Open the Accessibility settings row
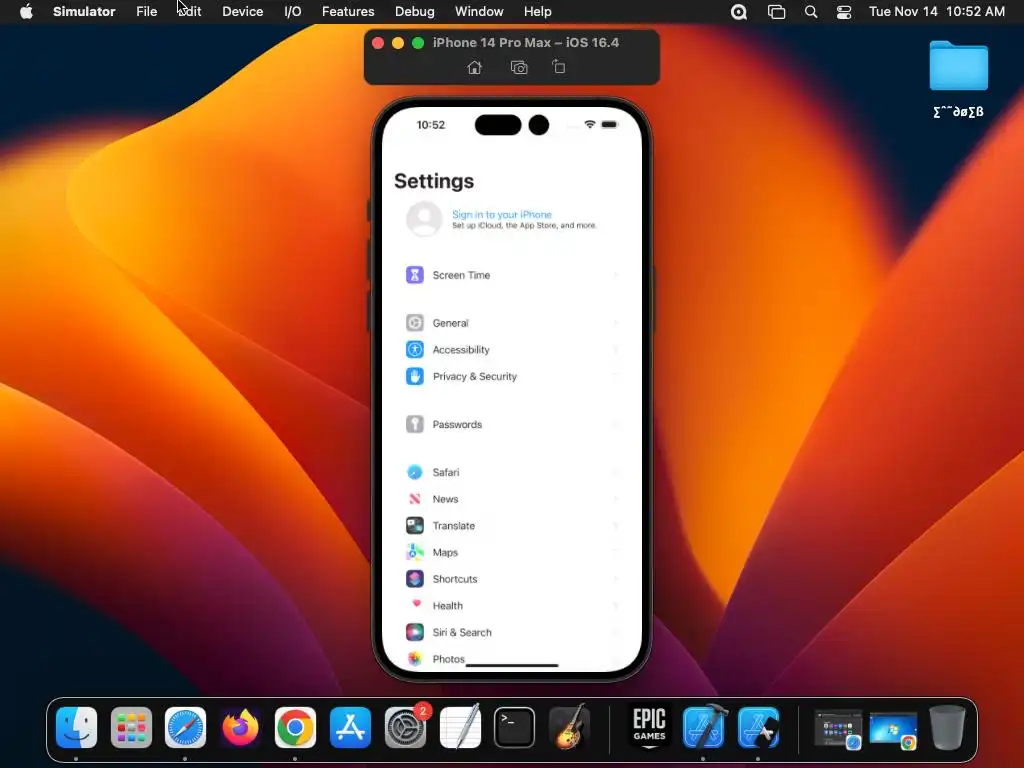1024x768 pixels. point(512,349)
